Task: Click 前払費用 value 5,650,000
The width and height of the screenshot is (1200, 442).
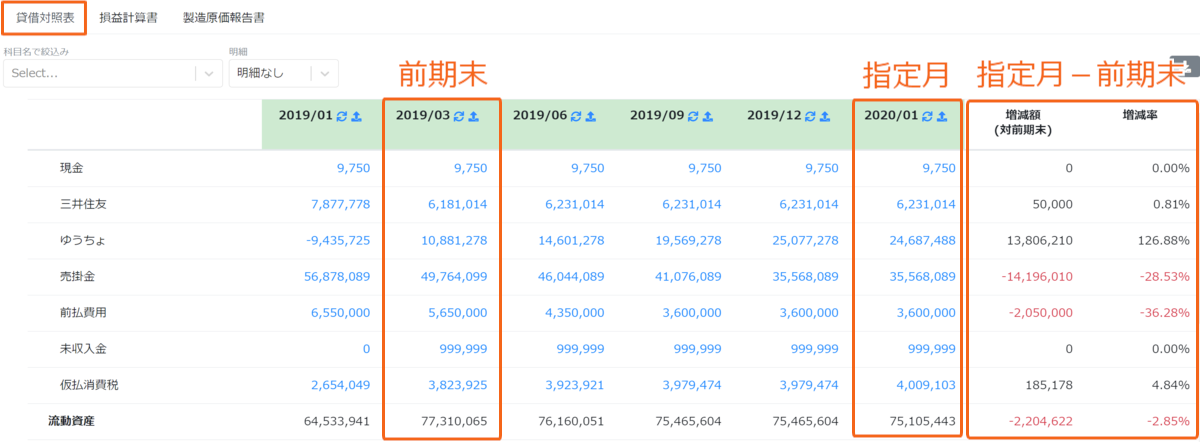Action: (x=458, y=313)
